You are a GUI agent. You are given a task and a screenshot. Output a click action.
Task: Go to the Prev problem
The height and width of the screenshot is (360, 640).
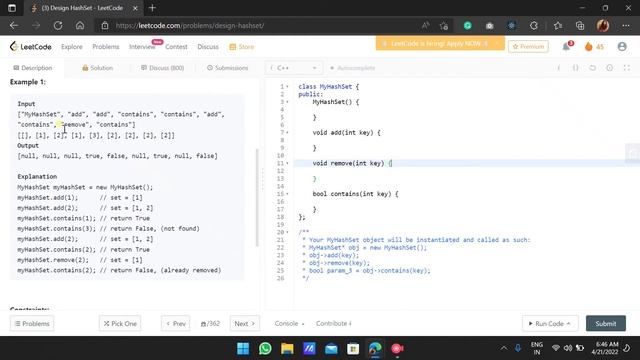pos(176,323)
